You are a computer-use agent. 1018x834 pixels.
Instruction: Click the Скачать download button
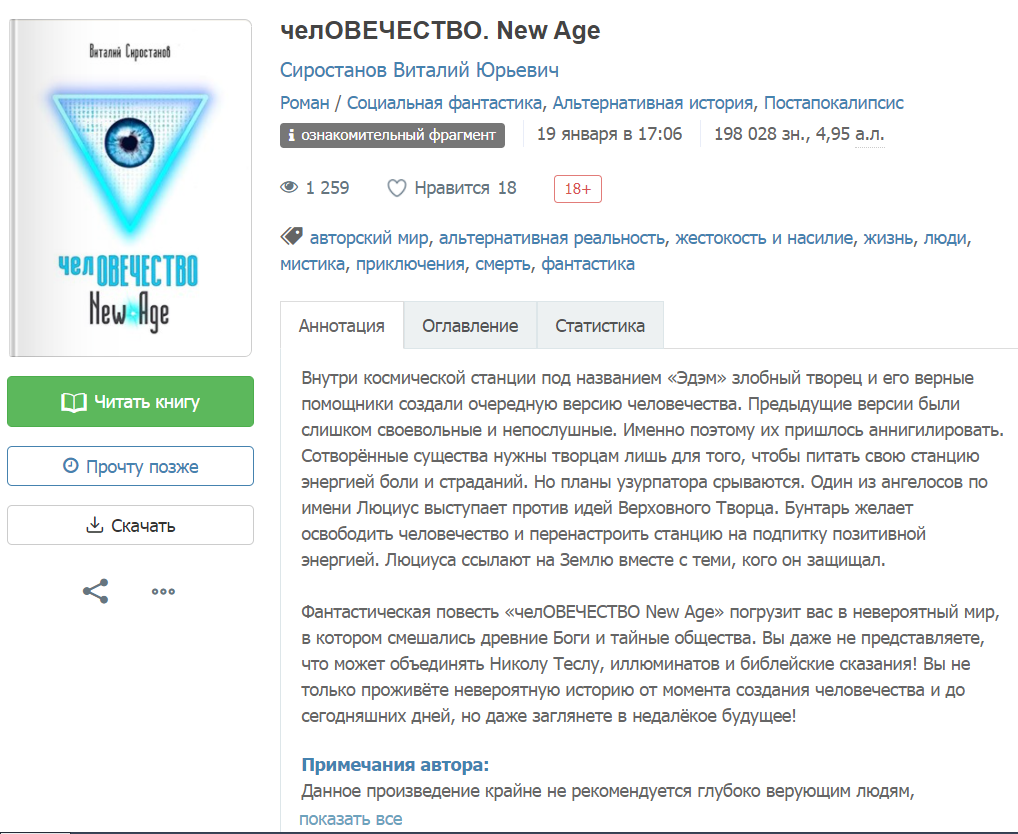(x=130, y=525)
